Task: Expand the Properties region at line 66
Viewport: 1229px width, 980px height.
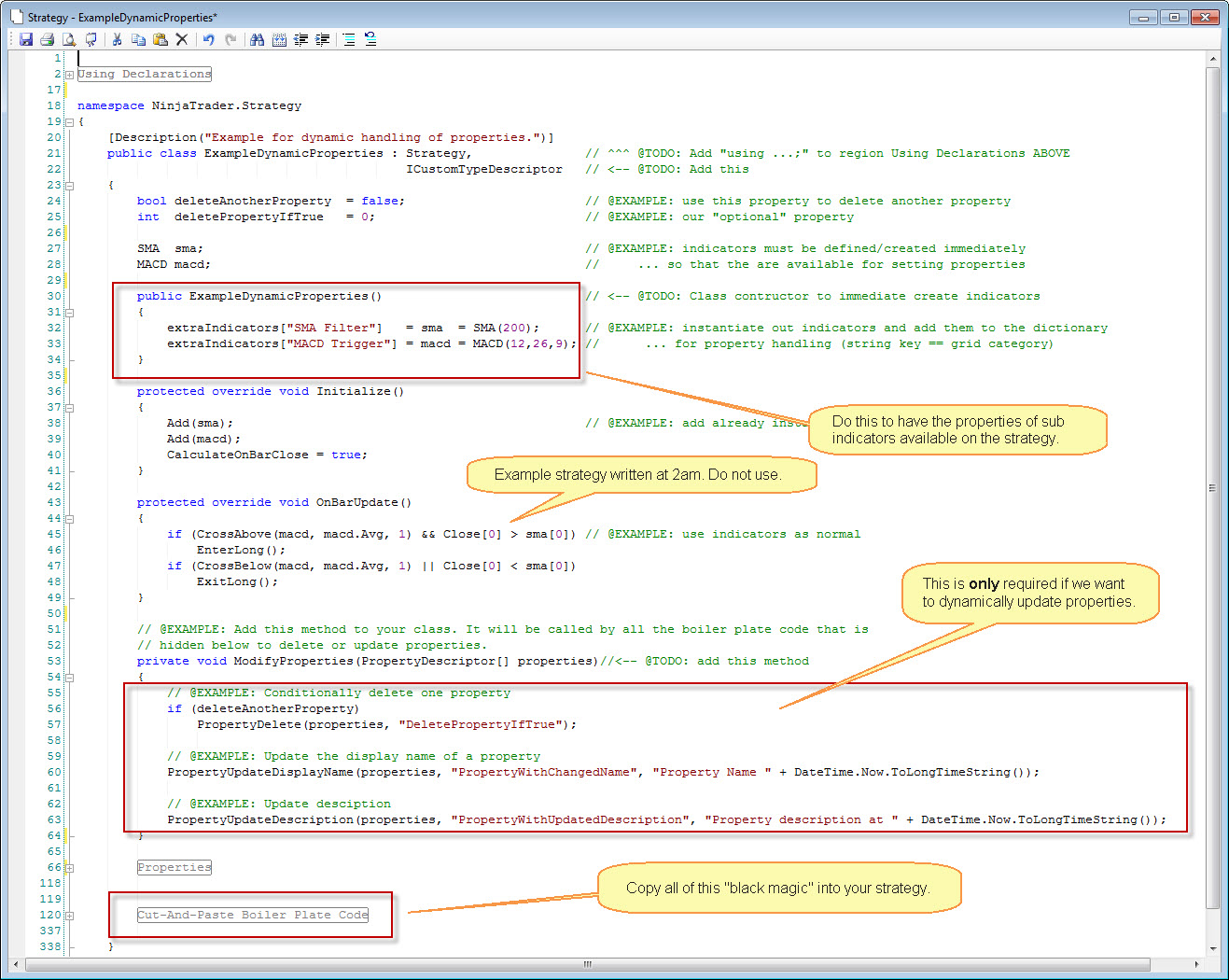Action: click(x=69, y=868)
